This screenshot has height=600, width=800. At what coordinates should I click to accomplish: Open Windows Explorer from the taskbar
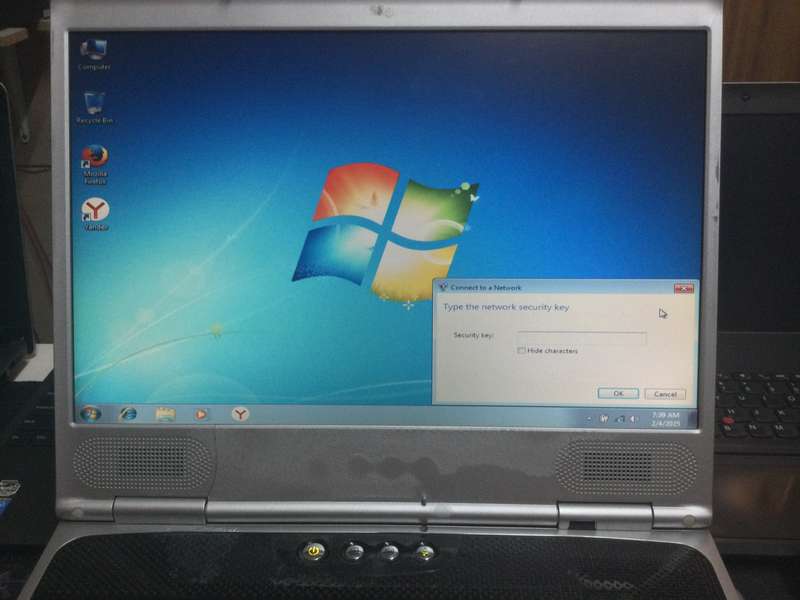tap(165, 414)
